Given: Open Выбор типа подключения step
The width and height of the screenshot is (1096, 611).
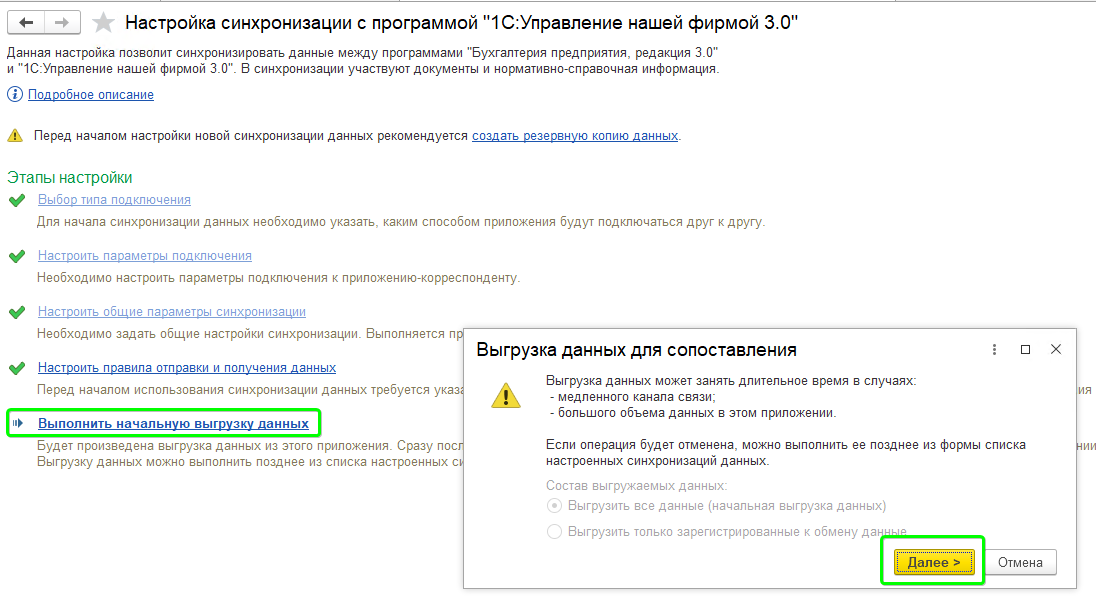Looking at the screenshot, I should [x=114, y=200].
